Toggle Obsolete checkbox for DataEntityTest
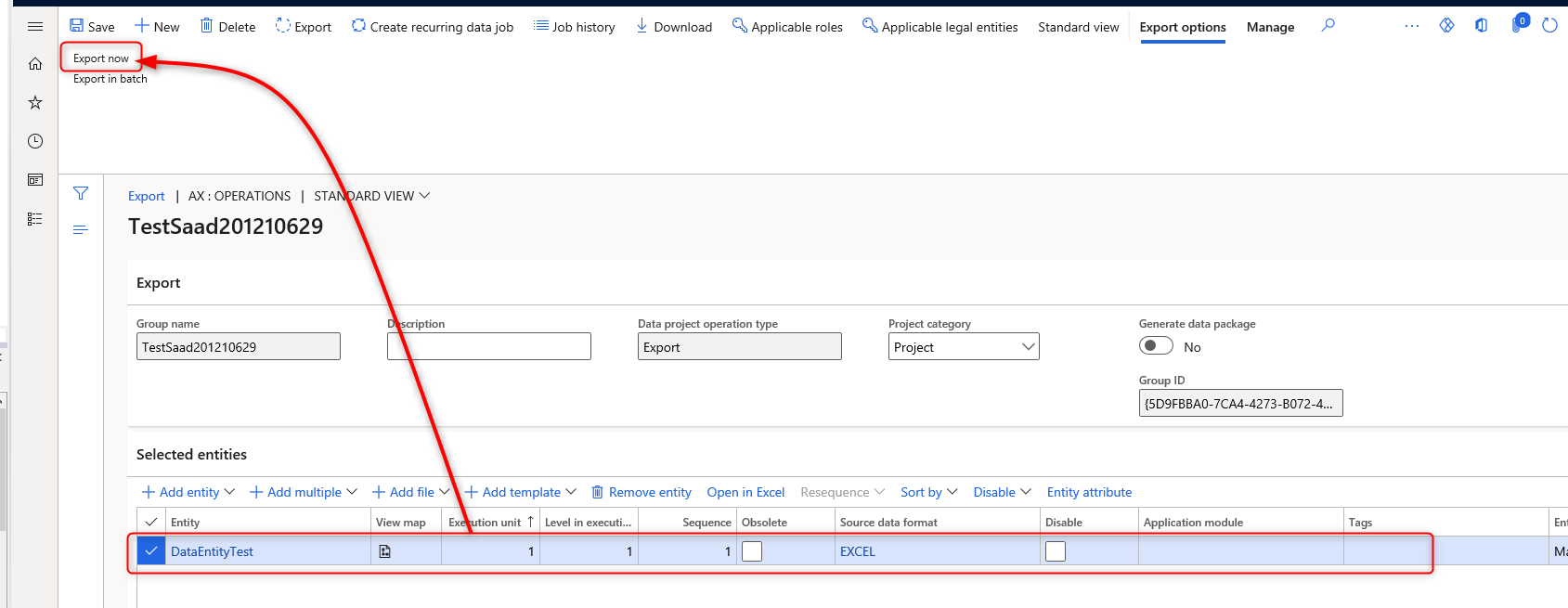The image size is (1568, 608). 752,551
